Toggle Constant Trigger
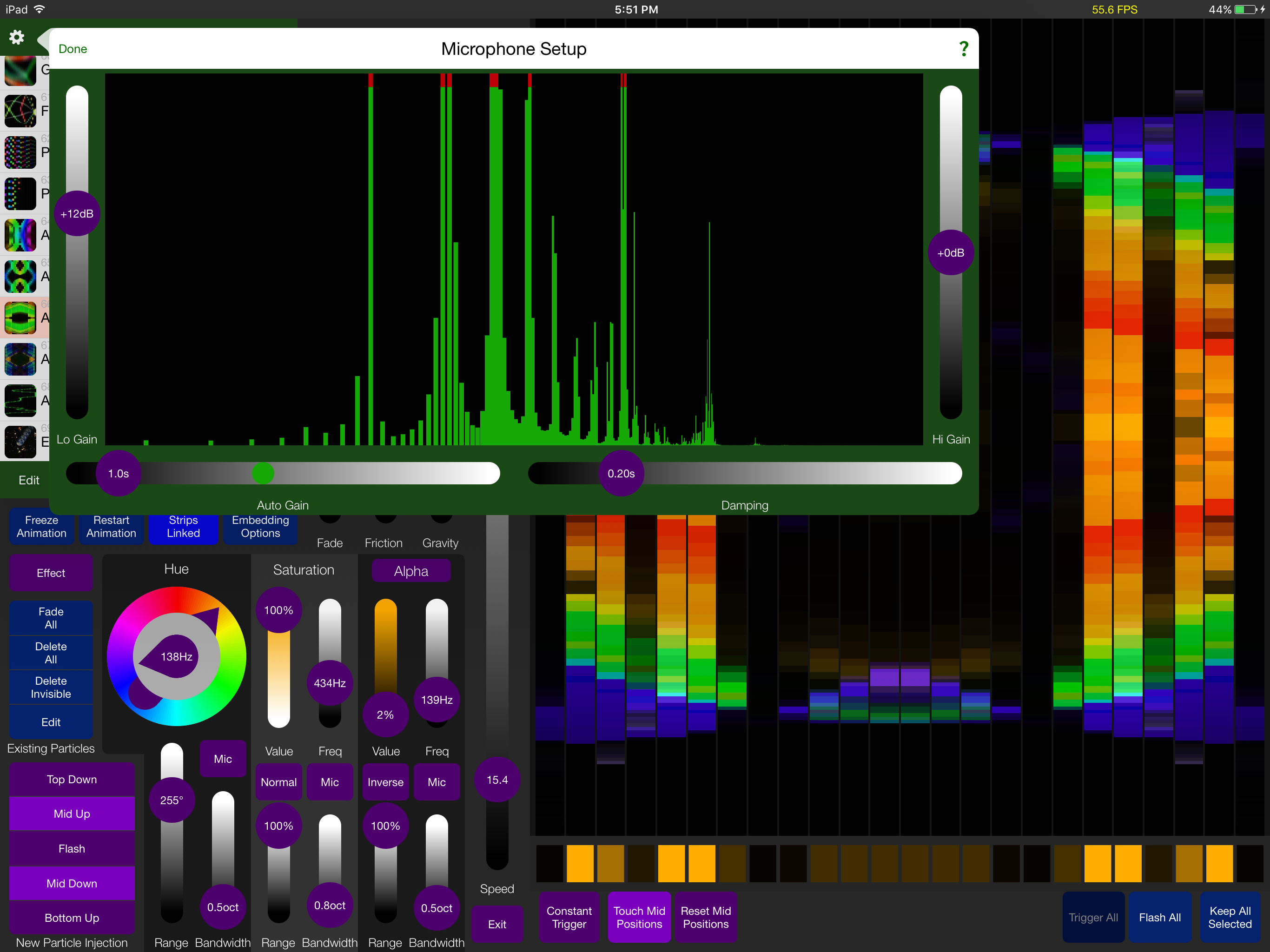 (x=569, y=917)
